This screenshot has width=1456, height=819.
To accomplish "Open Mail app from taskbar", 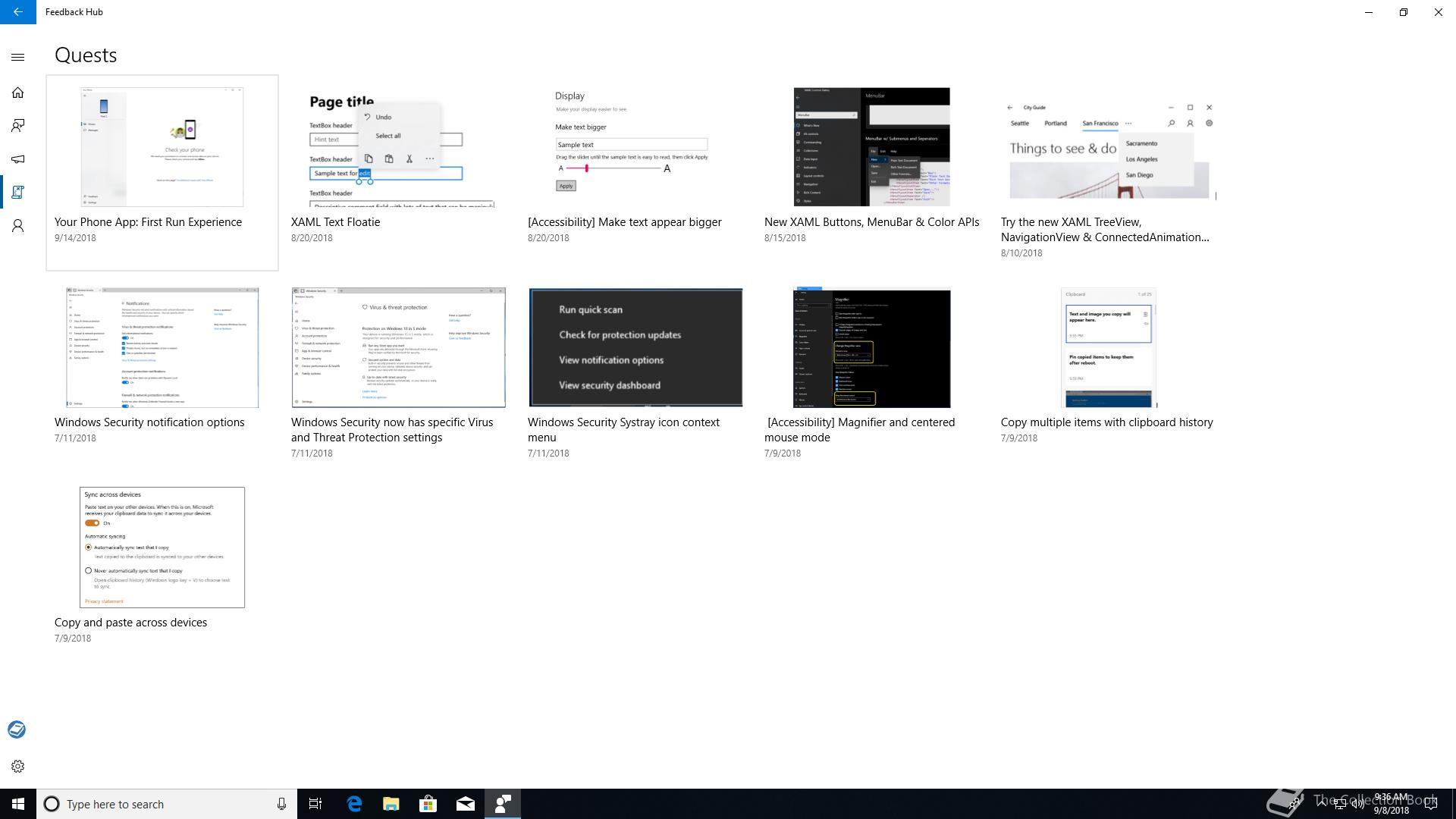I will 466,804.
